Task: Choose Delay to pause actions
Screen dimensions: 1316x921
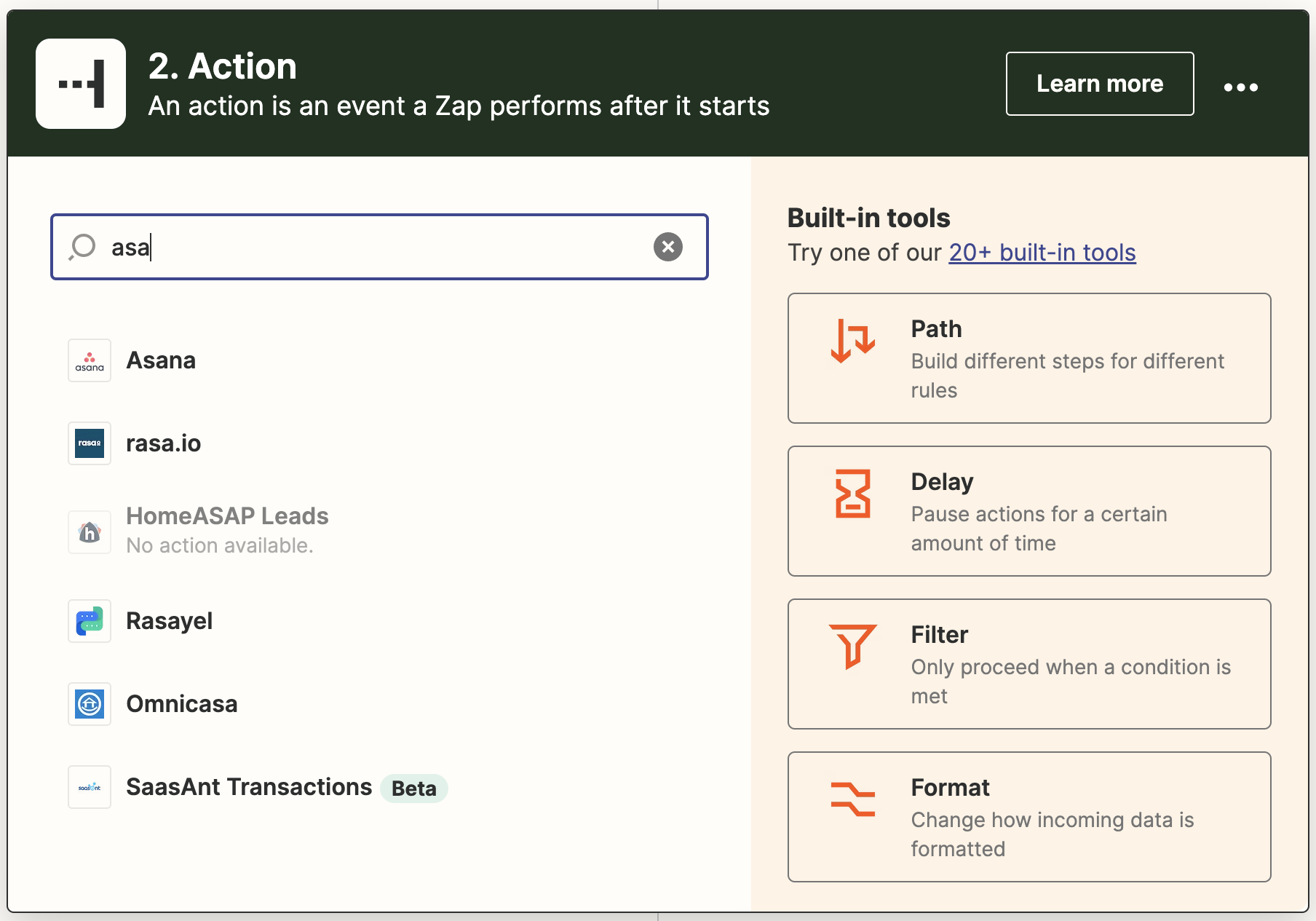Action: (1028, 511)
